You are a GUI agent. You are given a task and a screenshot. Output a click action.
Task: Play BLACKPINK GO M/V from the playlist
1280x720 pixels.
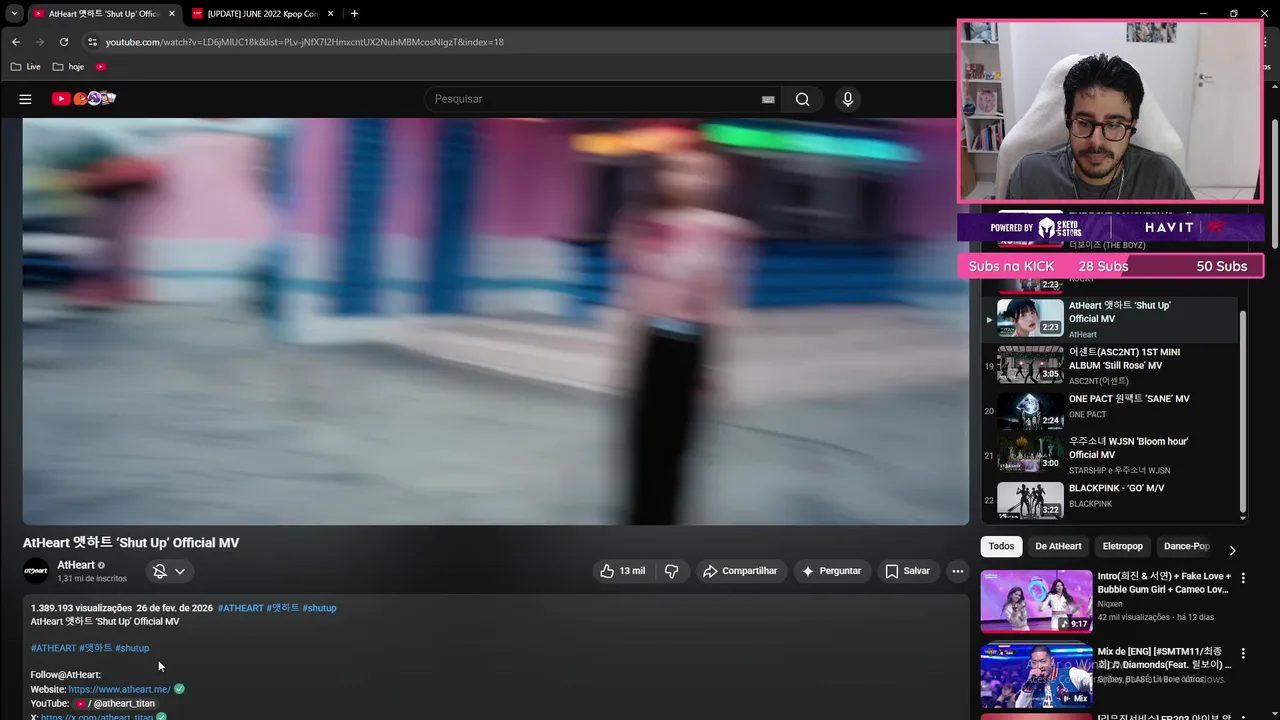pyautogui.click(x=1112, y=499)
